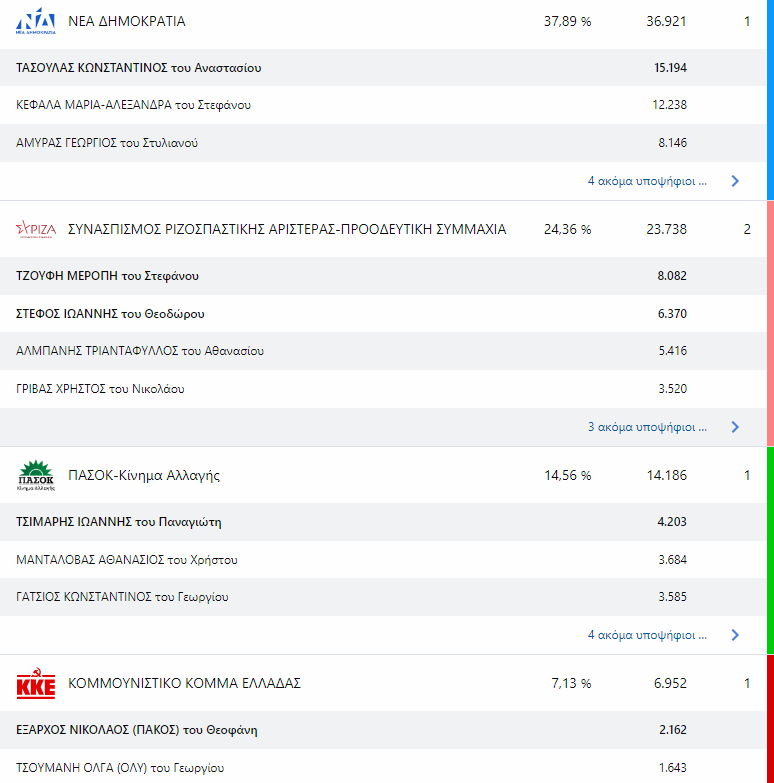Click the 3.520 votes for ΓΡΙΒΑΣ
Image resolution: width=774 pixels, height=783 pixels.
[673, 389]
